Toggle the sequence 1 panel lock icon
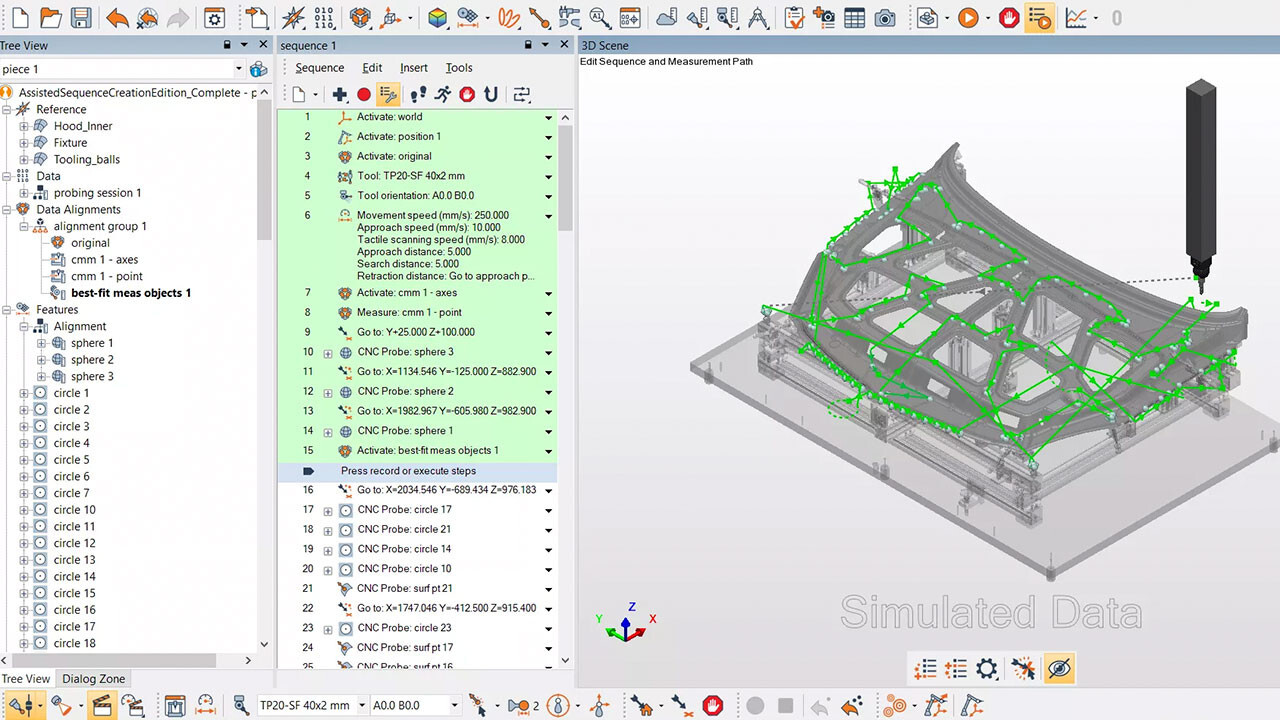 click(x=528, y=45)
